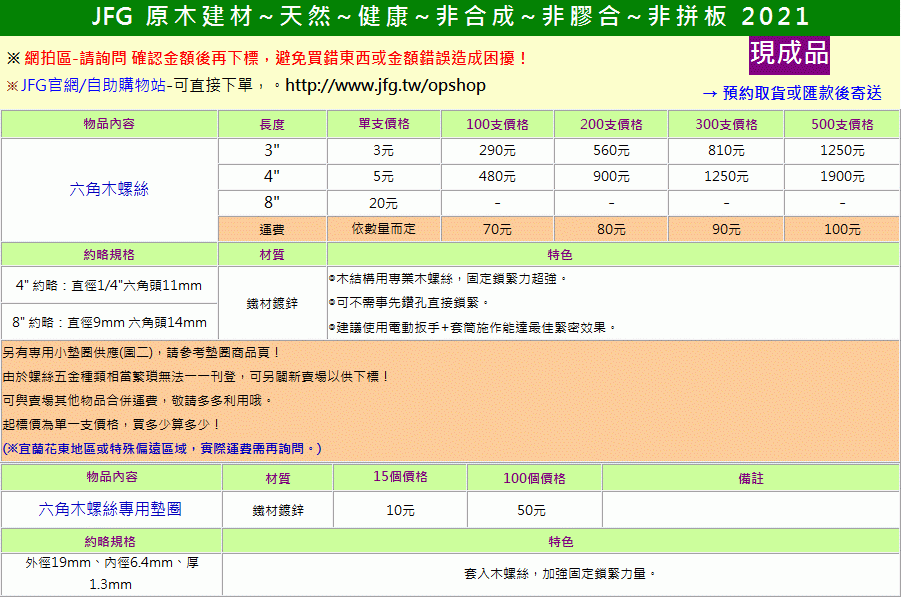Screen dimensions: 901x597
Task: Select the "備註" column header
Action: point(750,478)
